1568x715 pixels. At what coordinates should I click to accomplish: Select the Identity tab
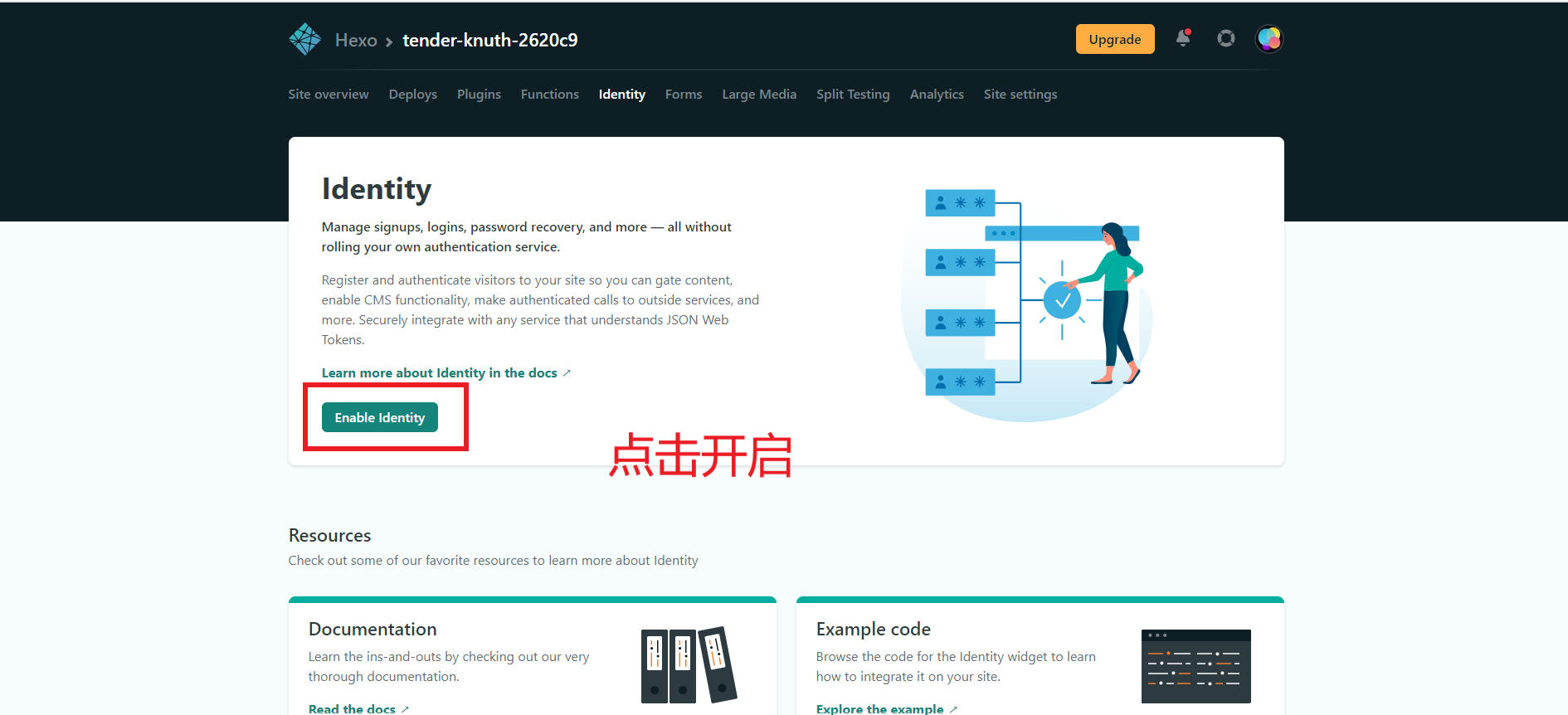(622, 95)
